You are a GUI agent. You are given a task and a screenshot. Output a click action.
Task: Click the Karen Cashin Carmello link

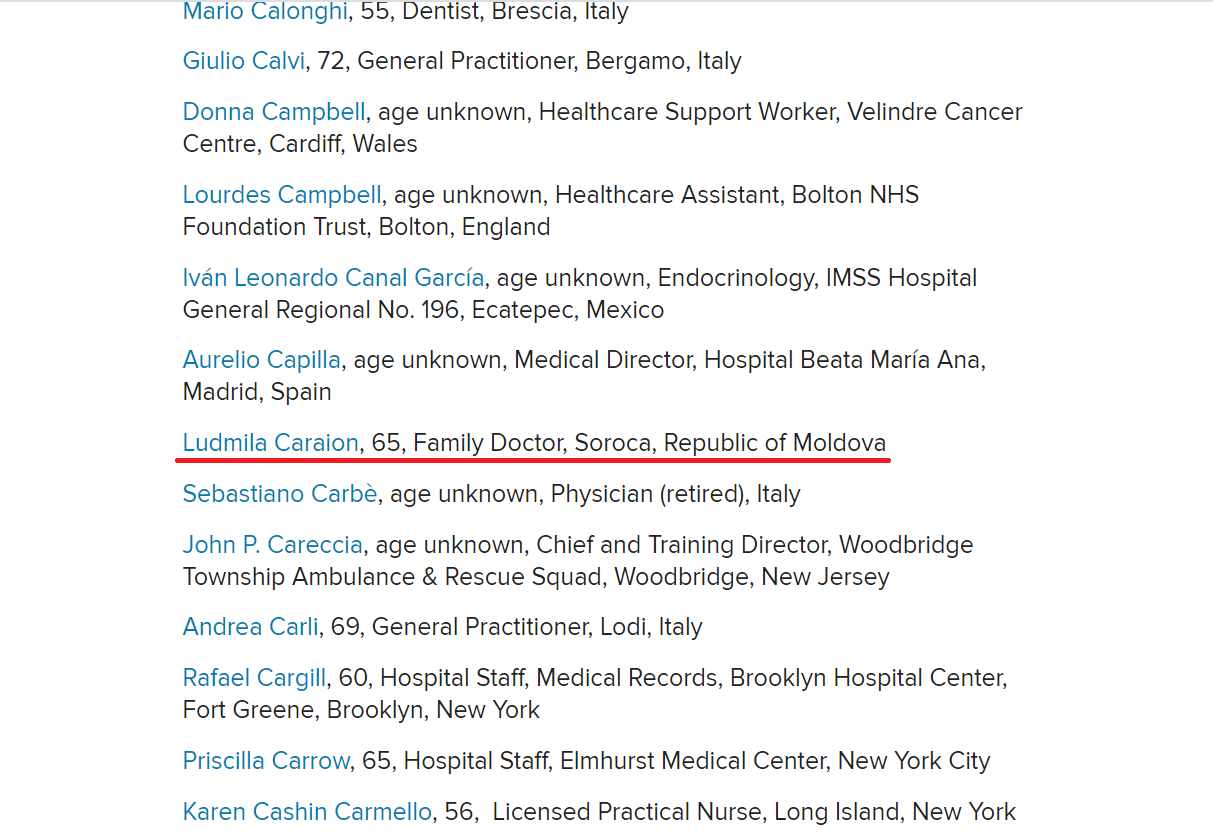coord(307,812)
